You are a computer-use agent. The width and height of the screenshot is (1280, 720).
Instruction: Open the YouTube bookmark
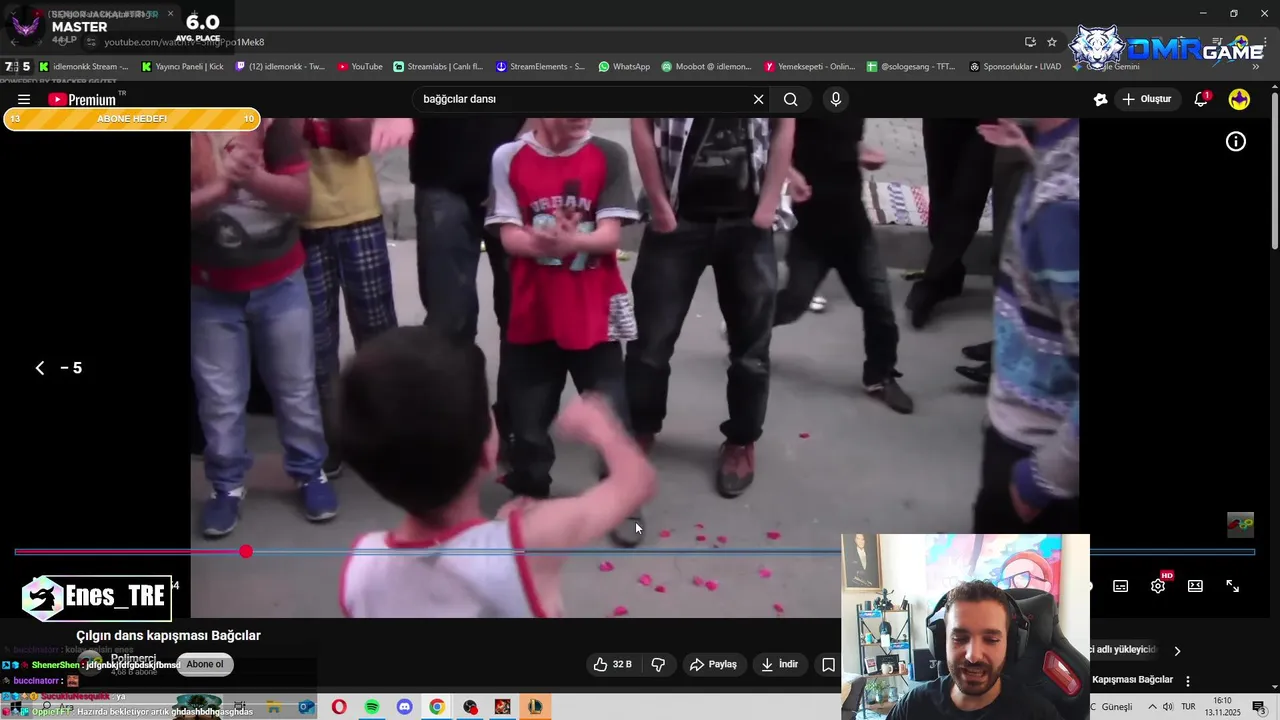(360, 67)
